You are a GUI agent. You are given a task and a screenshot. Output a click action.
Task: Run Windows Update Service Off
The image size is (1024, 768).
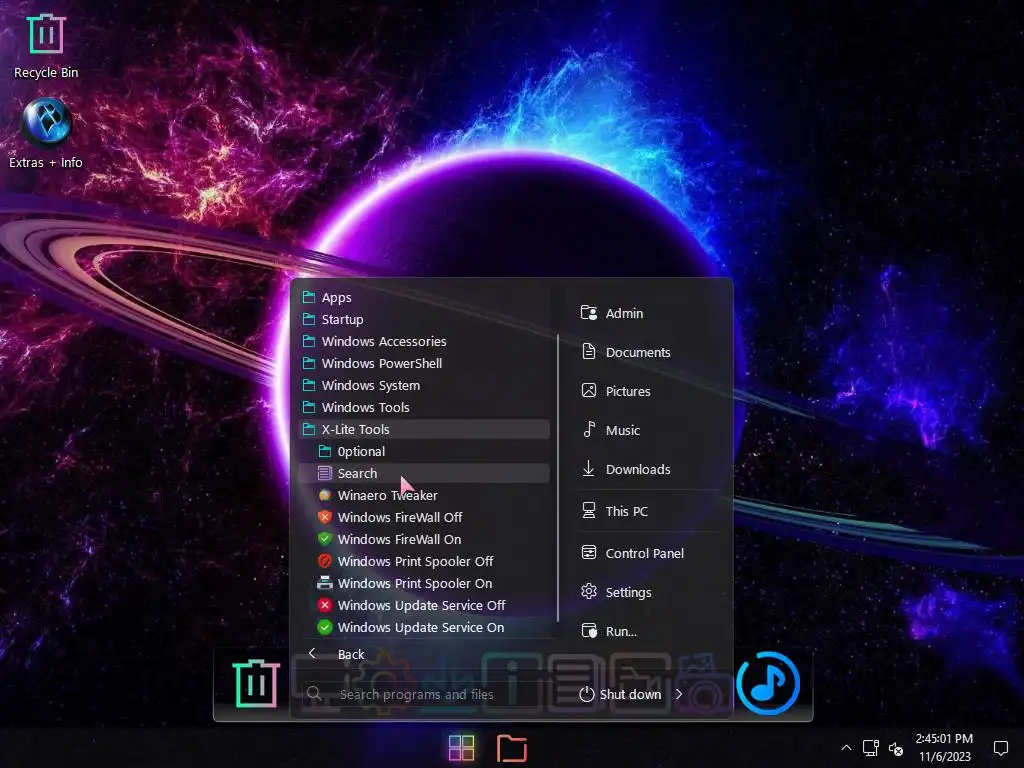pos(423,605)
